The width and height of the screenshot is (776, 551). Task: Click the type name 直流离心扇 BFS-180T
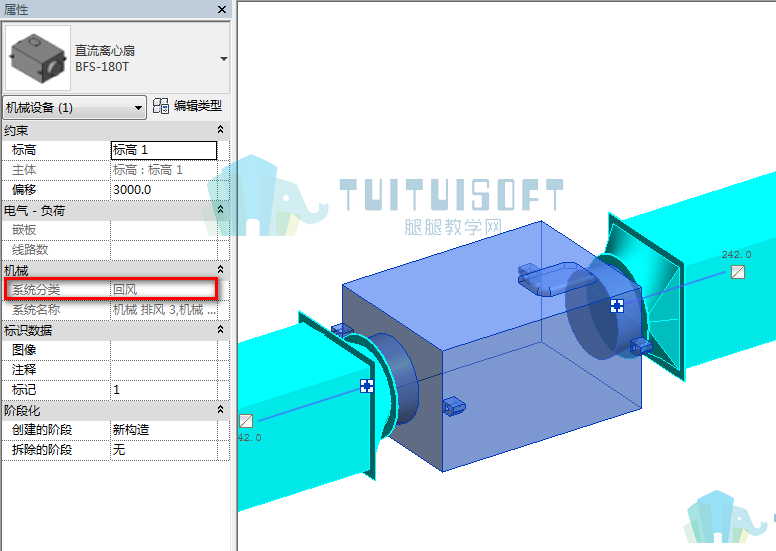click(105, 58)
